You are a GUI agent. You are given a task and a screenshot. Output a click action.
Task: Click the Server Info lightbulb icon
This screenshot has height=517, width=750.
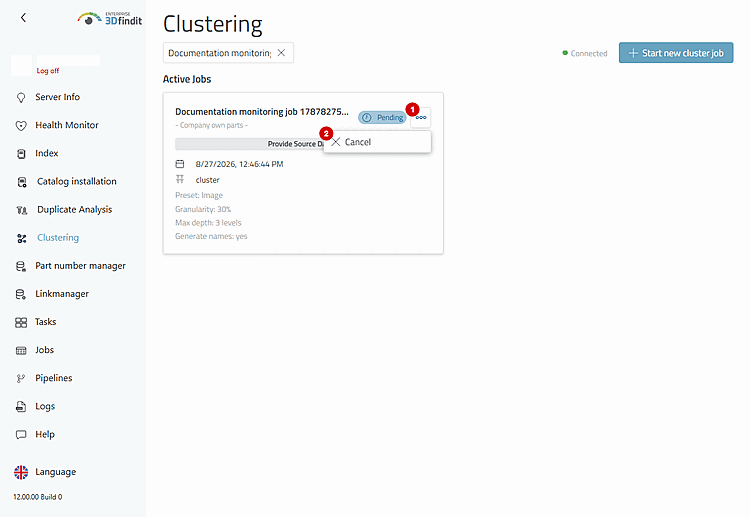click(x=21, y=98)
